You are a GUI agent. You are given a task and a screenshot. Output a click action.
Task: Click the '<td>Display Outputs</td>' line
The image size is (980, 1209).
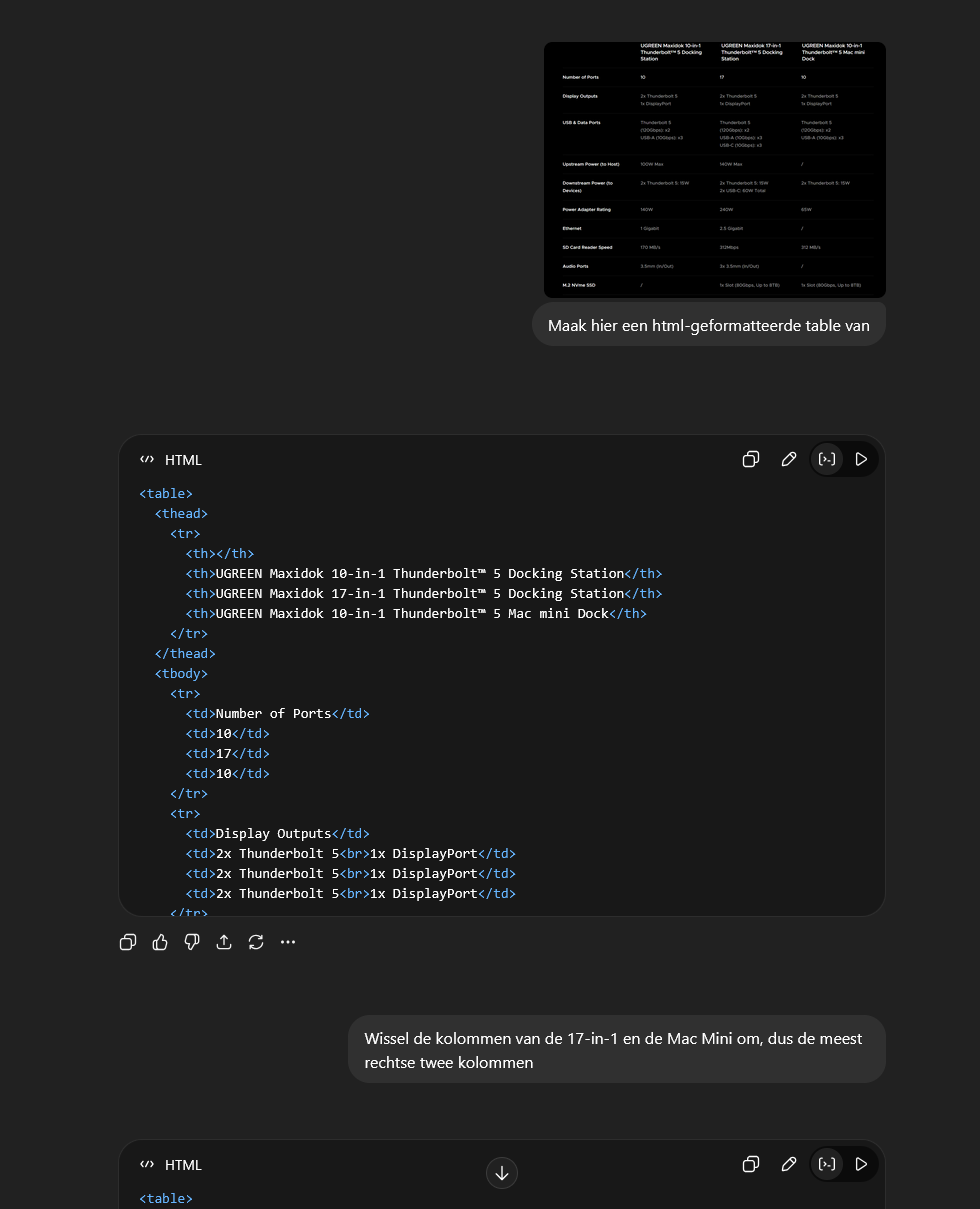[278, 833]
